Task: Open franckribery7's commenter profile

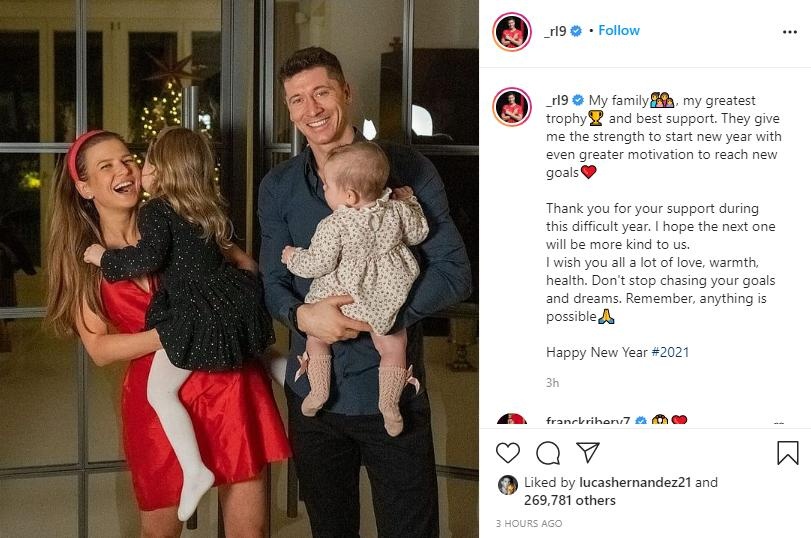Action: coord(588,421)
